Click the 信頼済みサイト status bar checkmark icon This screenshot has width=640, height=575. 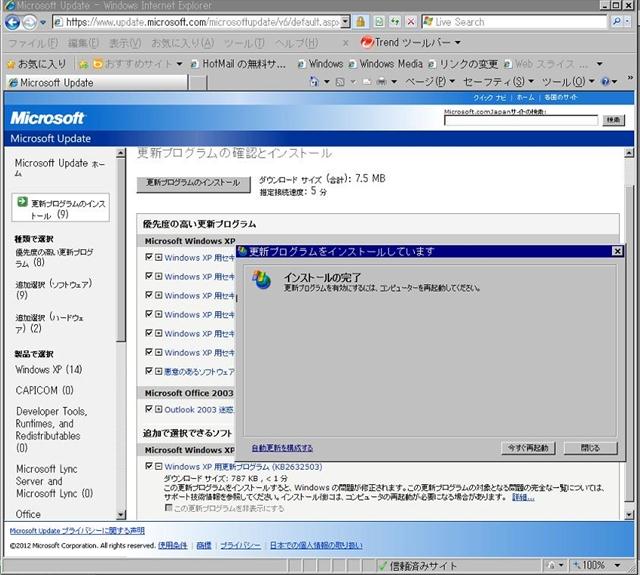pyautogui.click(x=383, y=566)
